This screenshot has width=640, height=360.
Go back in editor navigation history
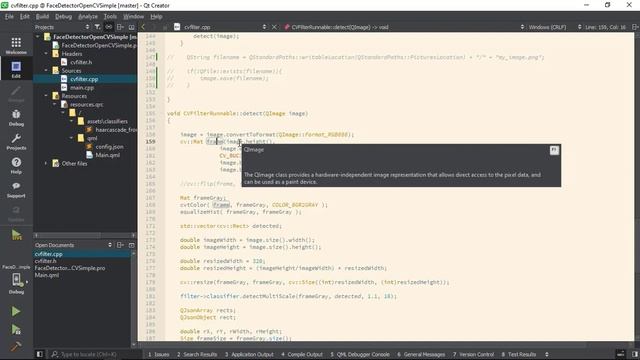(143, 27)
